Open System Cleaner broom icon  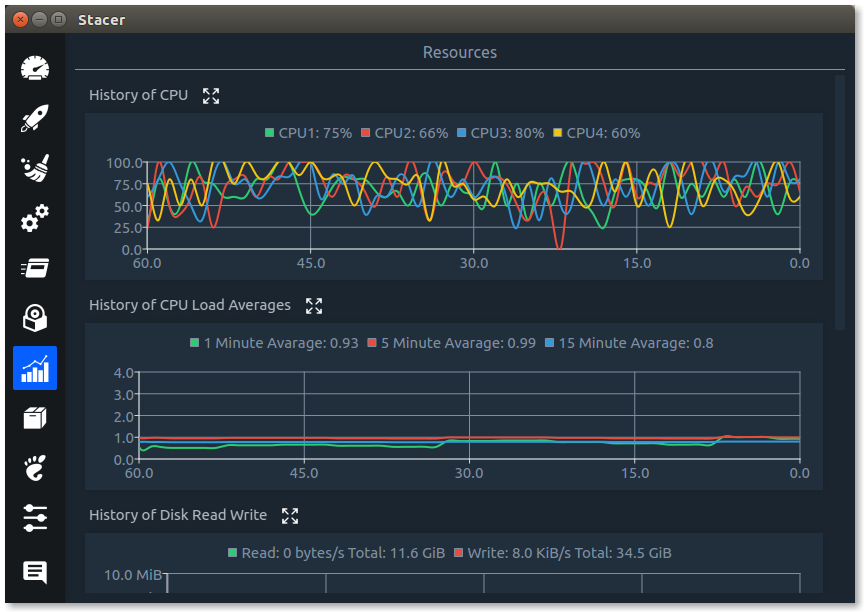coord(35,168)
